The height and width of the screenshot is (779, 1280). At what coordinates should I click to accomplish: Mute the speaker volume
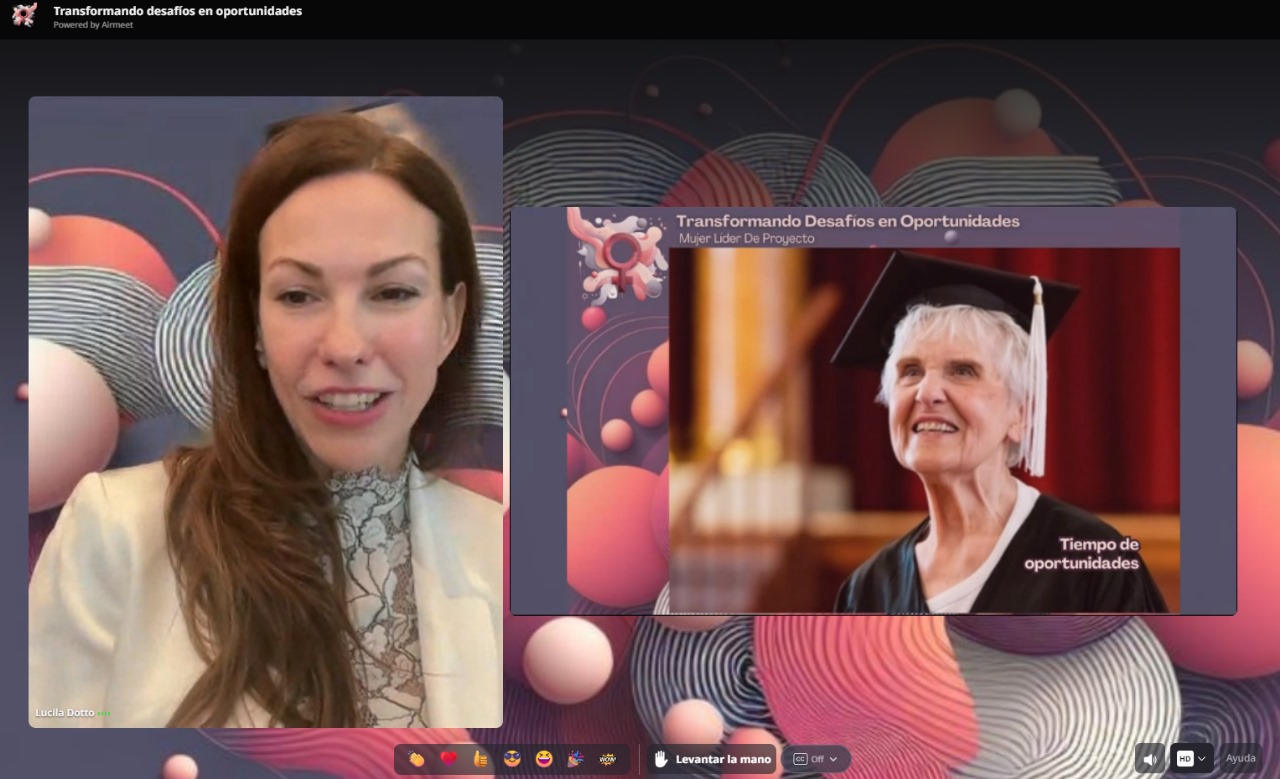click(x=1150, y=759)
